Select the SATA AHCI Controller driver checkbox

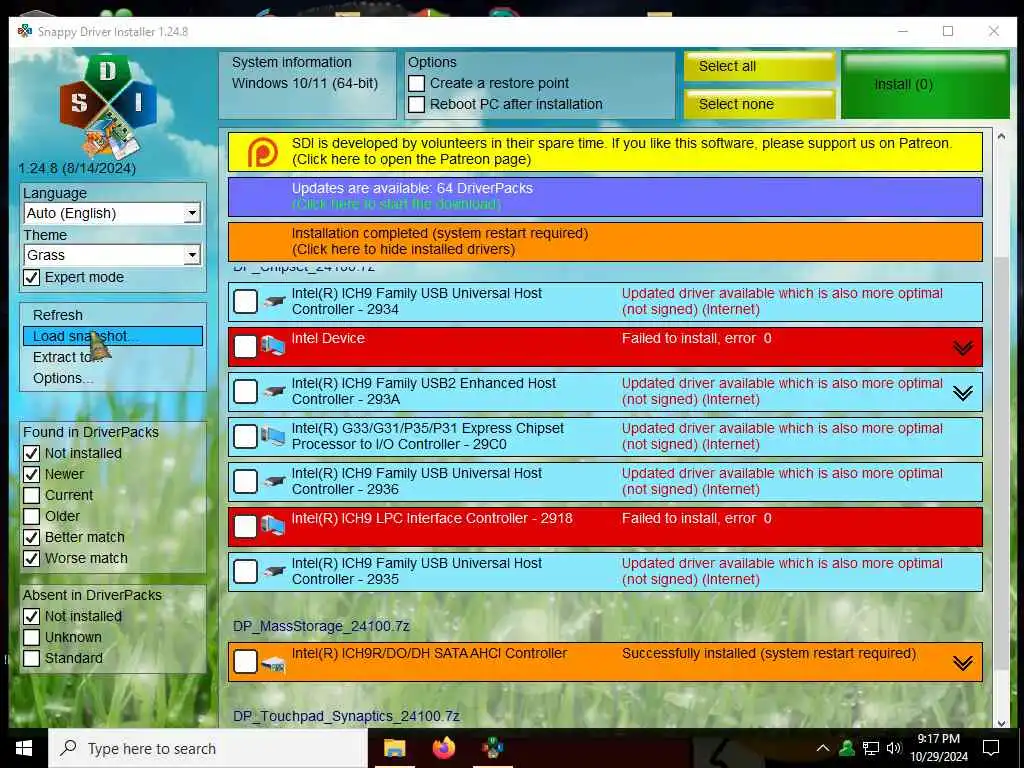(246, 662)
